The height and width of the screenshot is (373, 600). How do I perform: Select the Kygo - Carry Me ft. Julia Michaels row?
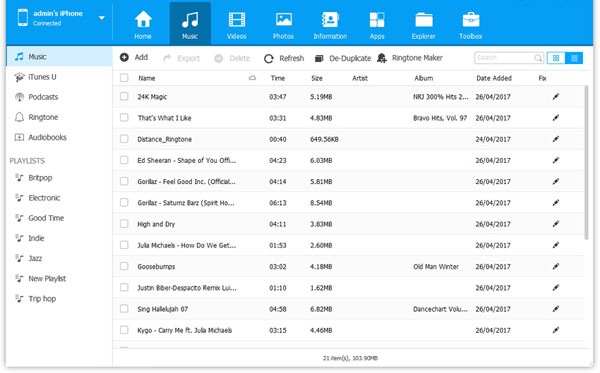coord(349,330)
